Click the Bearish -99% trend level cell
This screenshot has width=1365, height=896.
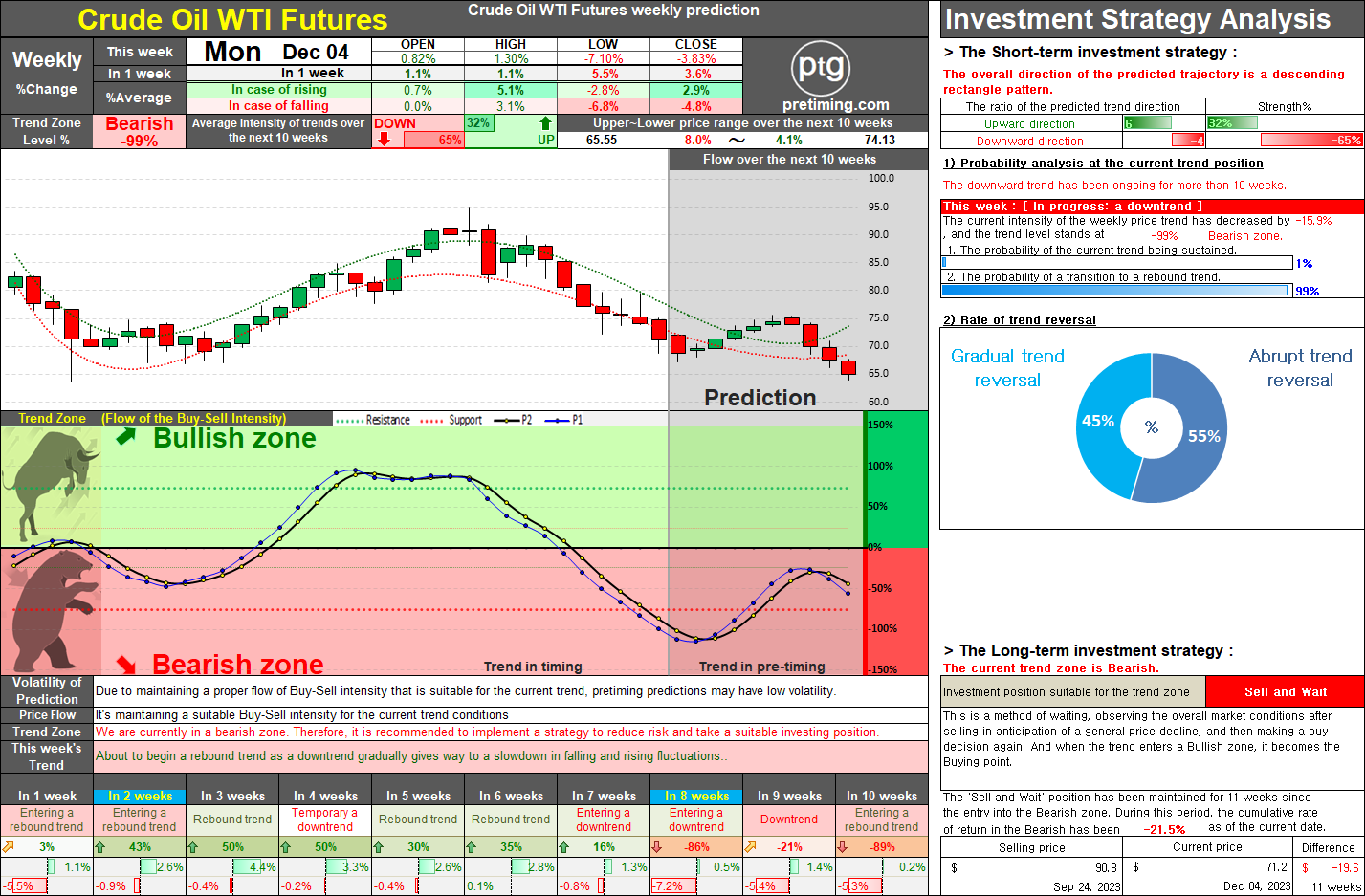pos(140,132)
